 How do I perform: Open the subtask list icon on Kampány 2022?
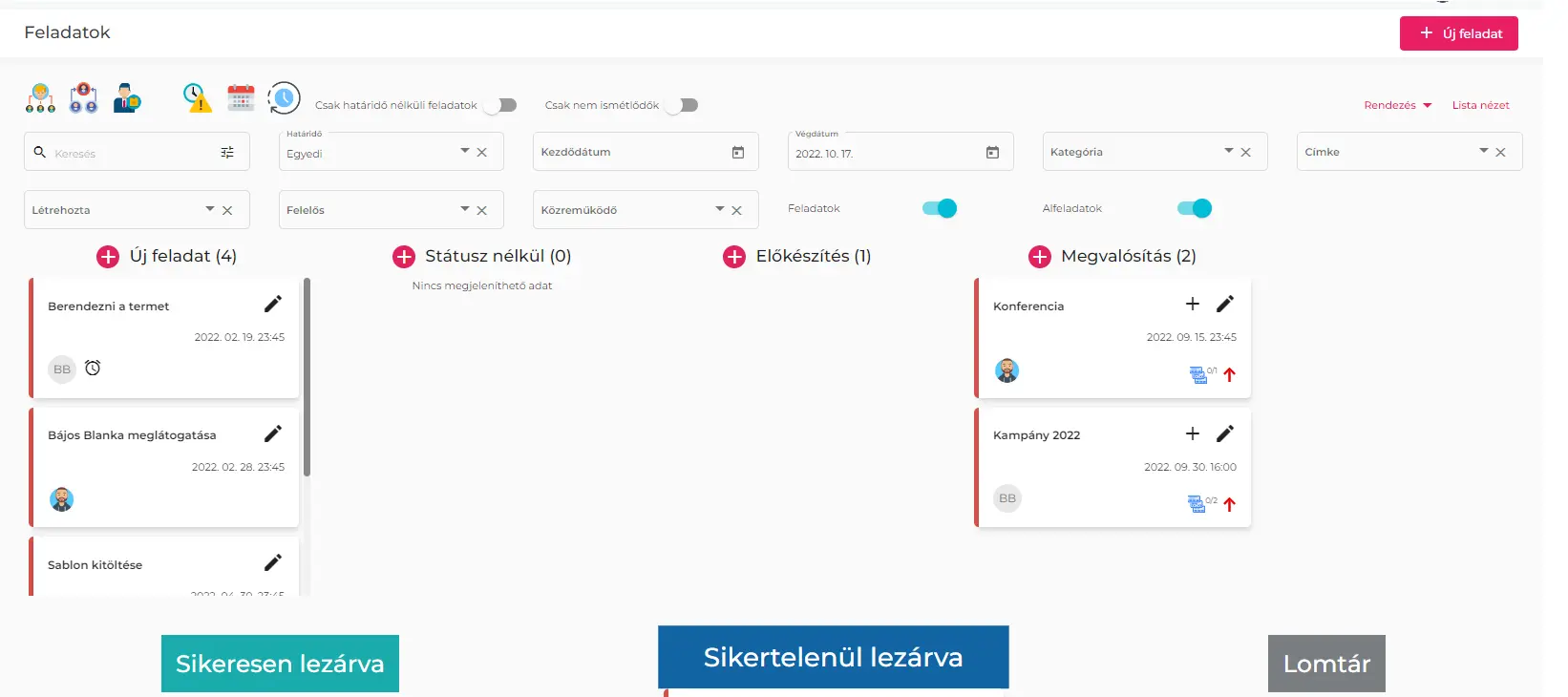[x=1197, y=503]
